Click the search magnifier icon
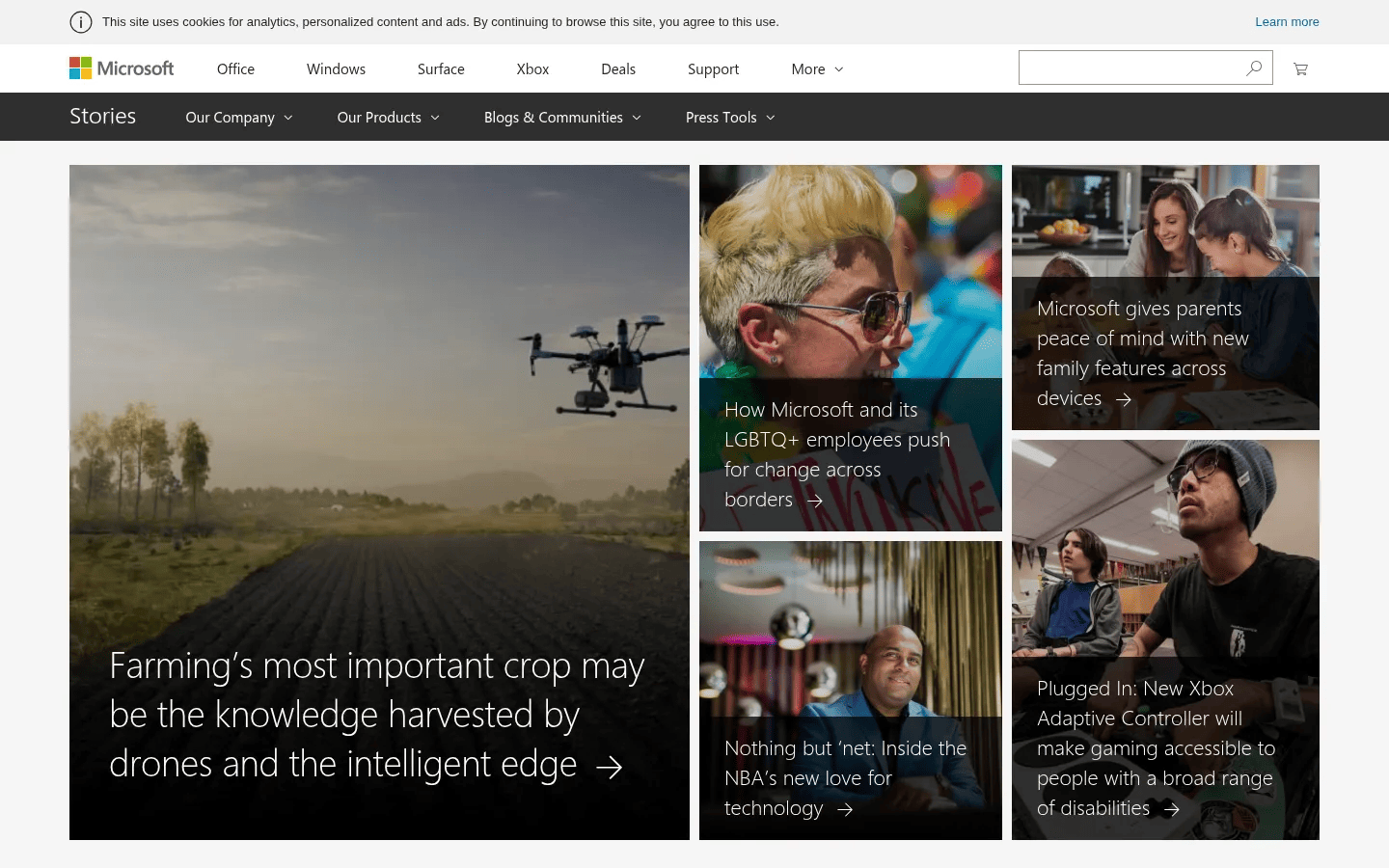The height and width of the screenshot is (868, 1389). click(x=1254, y=68)
